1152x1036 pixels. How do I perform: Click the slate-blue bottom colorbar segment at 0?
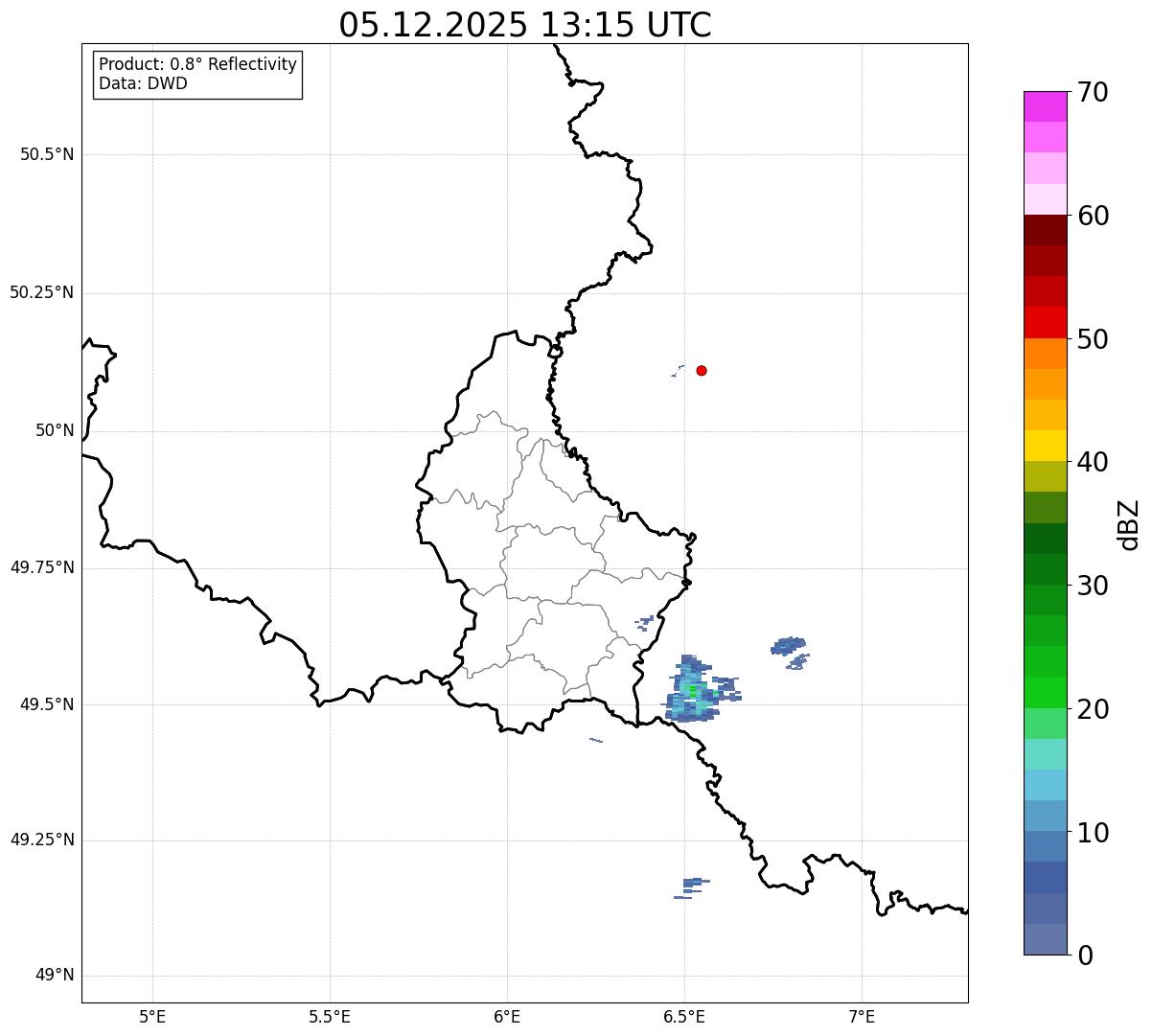[x=1045, y=939]
